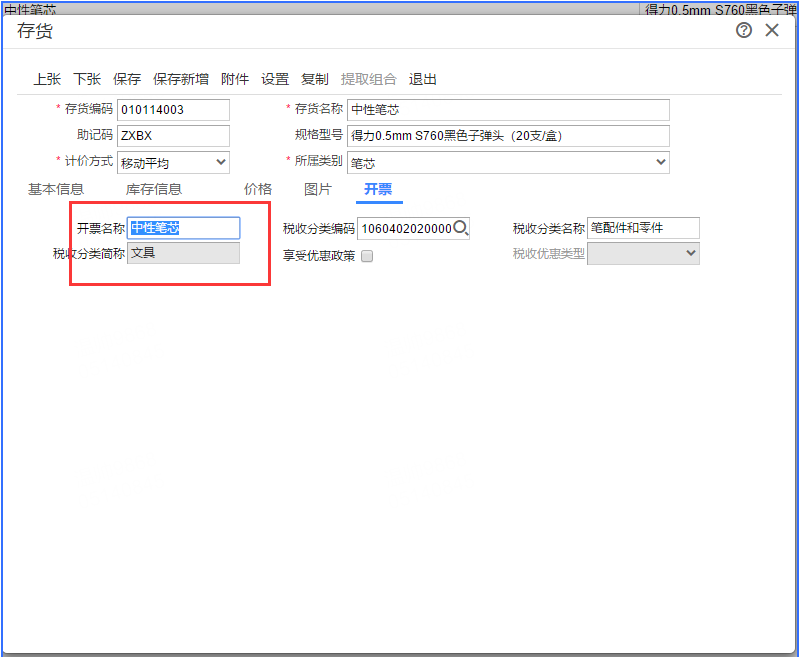Viewport: 799px width, 657px height.
Task: Click 保存新增 toolbar button
Action: 181,79
